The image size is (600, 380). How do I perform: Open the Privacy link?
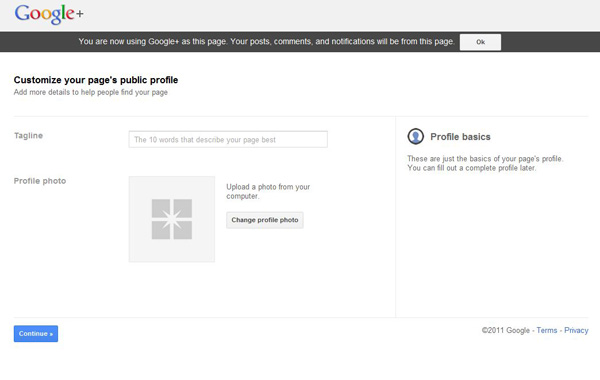576,330
